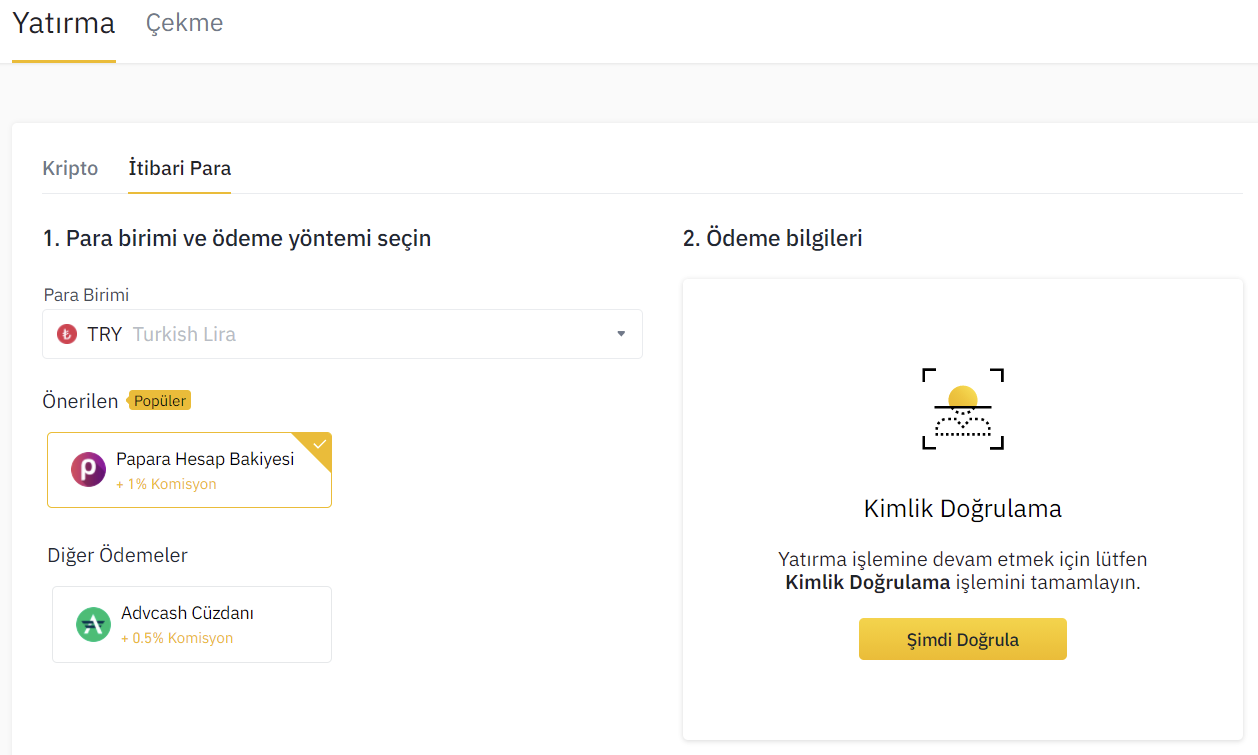
Task: Click the Diğer Ödemeler section label
Action: coord(118,555)
